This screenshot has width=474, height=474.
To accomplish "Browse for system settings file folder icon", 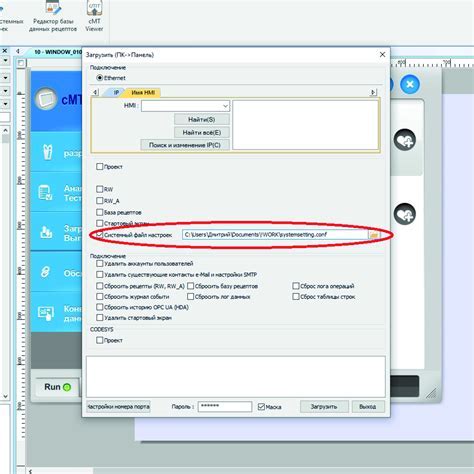I will point(374,235).
